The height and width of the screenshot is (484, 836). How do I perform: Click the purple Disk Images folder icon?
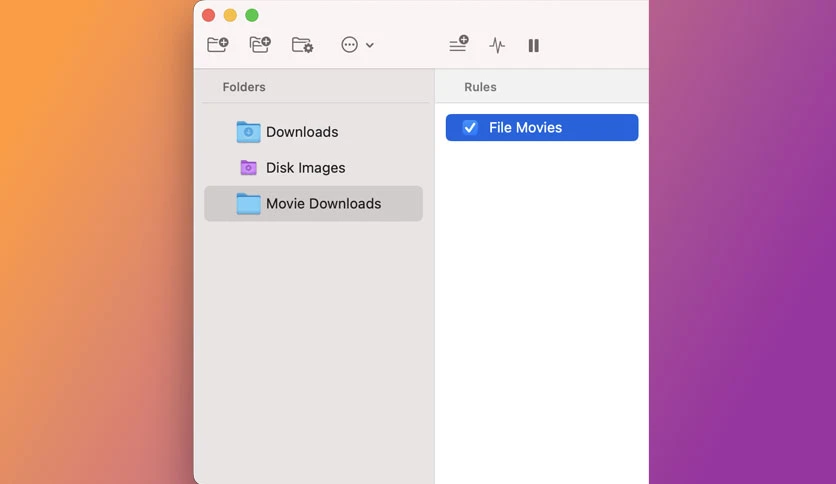(248, 168)
